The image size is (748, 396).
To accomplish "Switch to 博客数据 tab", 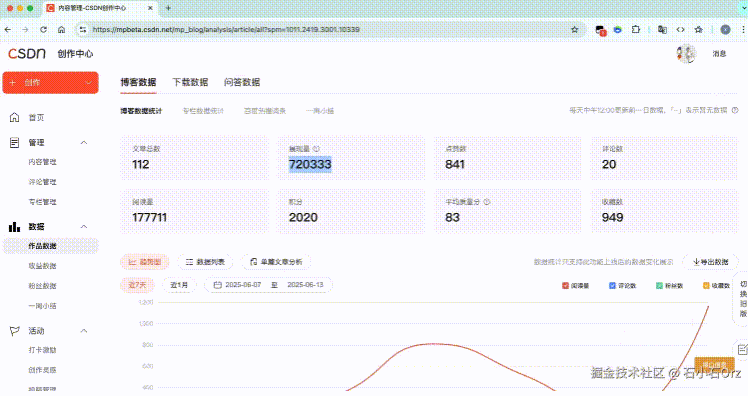I will (x=138, y=82).
